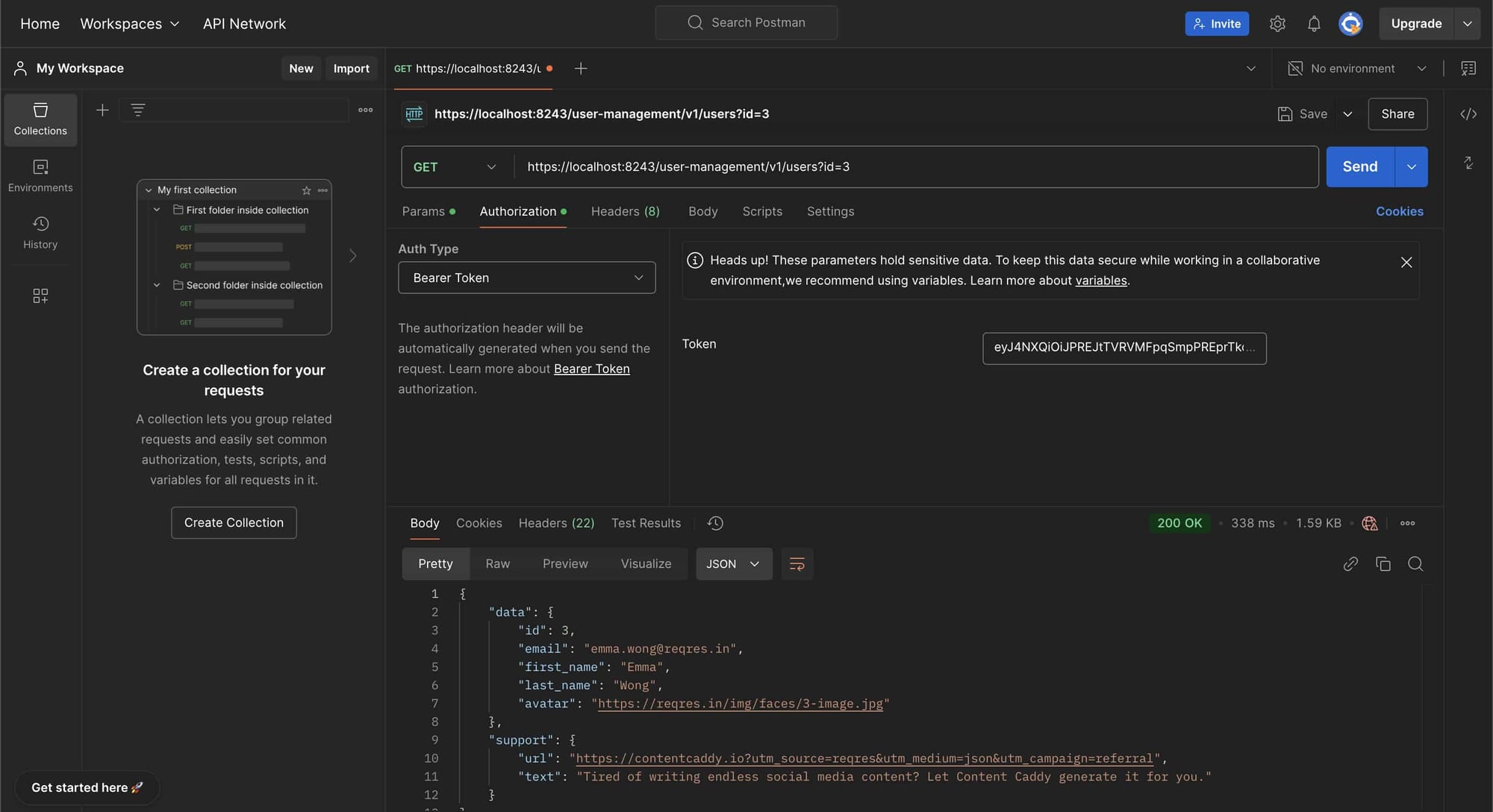Click the Token input field
The image size is (1493, 812).
[1124, 349]
